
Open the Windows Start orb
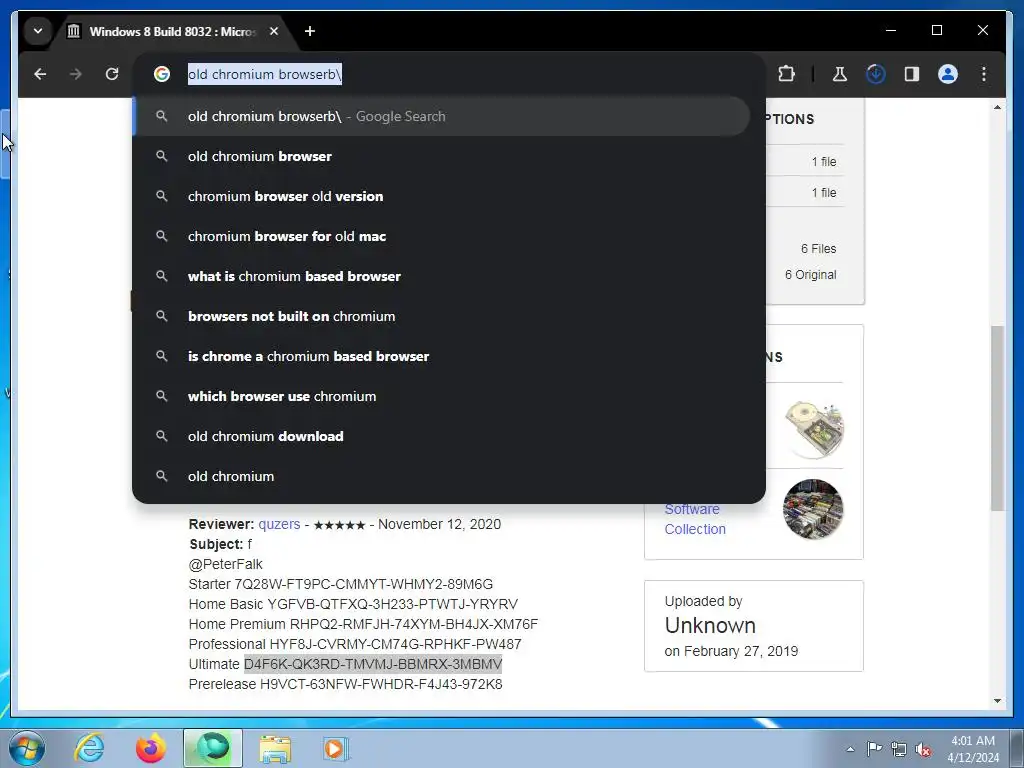pos(27,748)
